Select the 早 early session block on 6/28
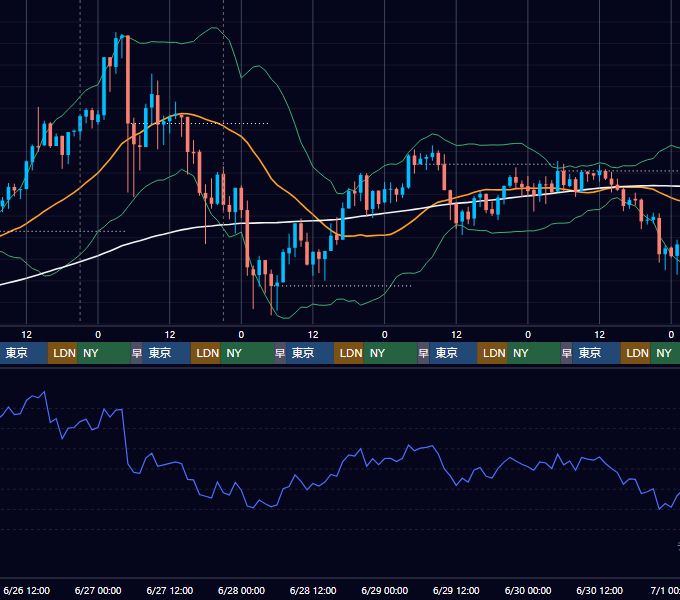The width and height of the screenshot is (680, 600). (280, 353)
